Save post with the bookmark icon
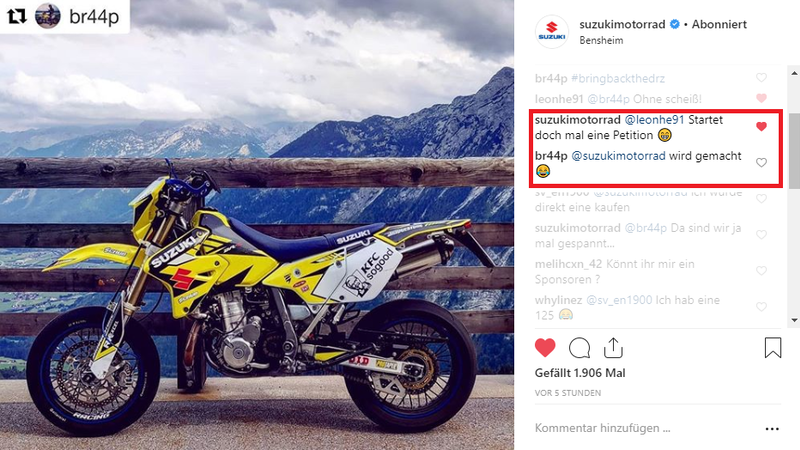 [x=772, y=348]
